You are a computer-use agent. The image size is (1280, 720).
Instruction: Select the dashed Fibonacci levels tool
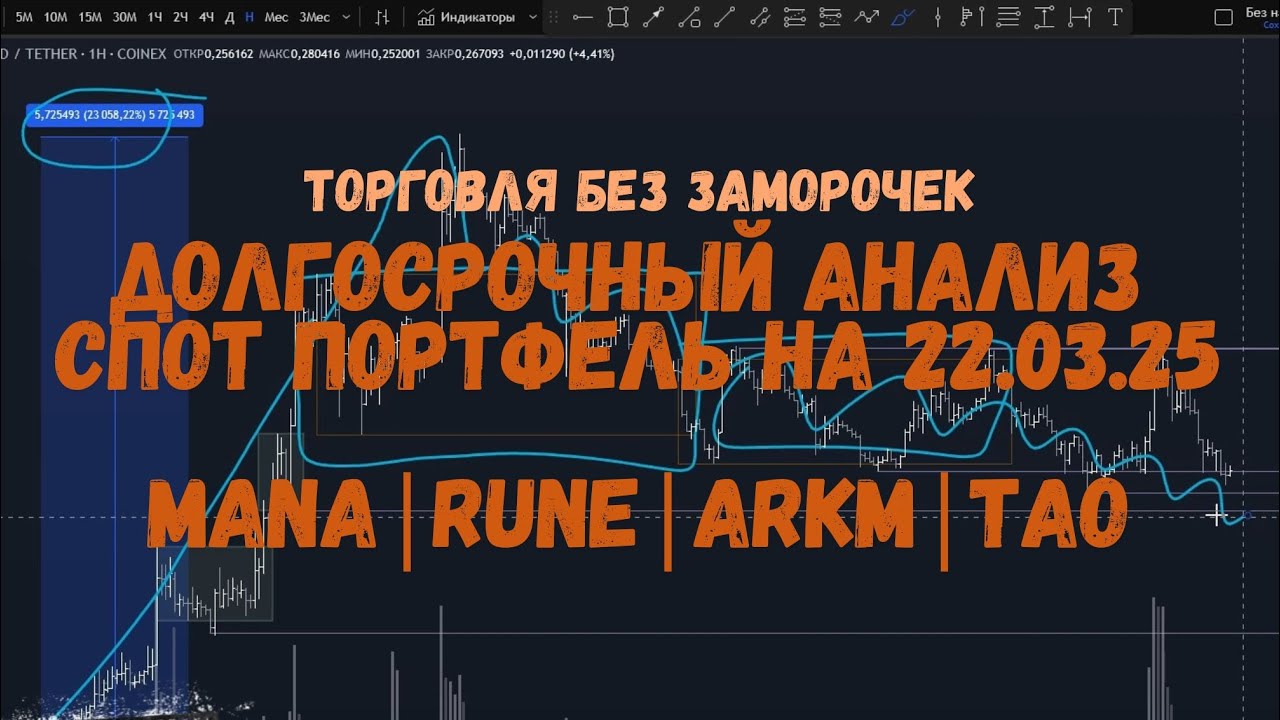[830, 17]
